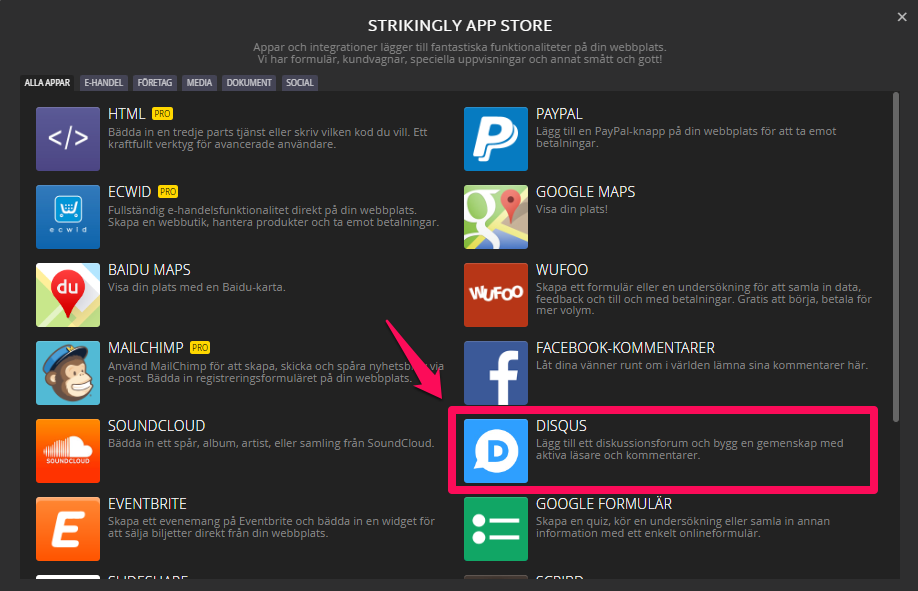Click the PAYPAL app title

coord(559,114)
